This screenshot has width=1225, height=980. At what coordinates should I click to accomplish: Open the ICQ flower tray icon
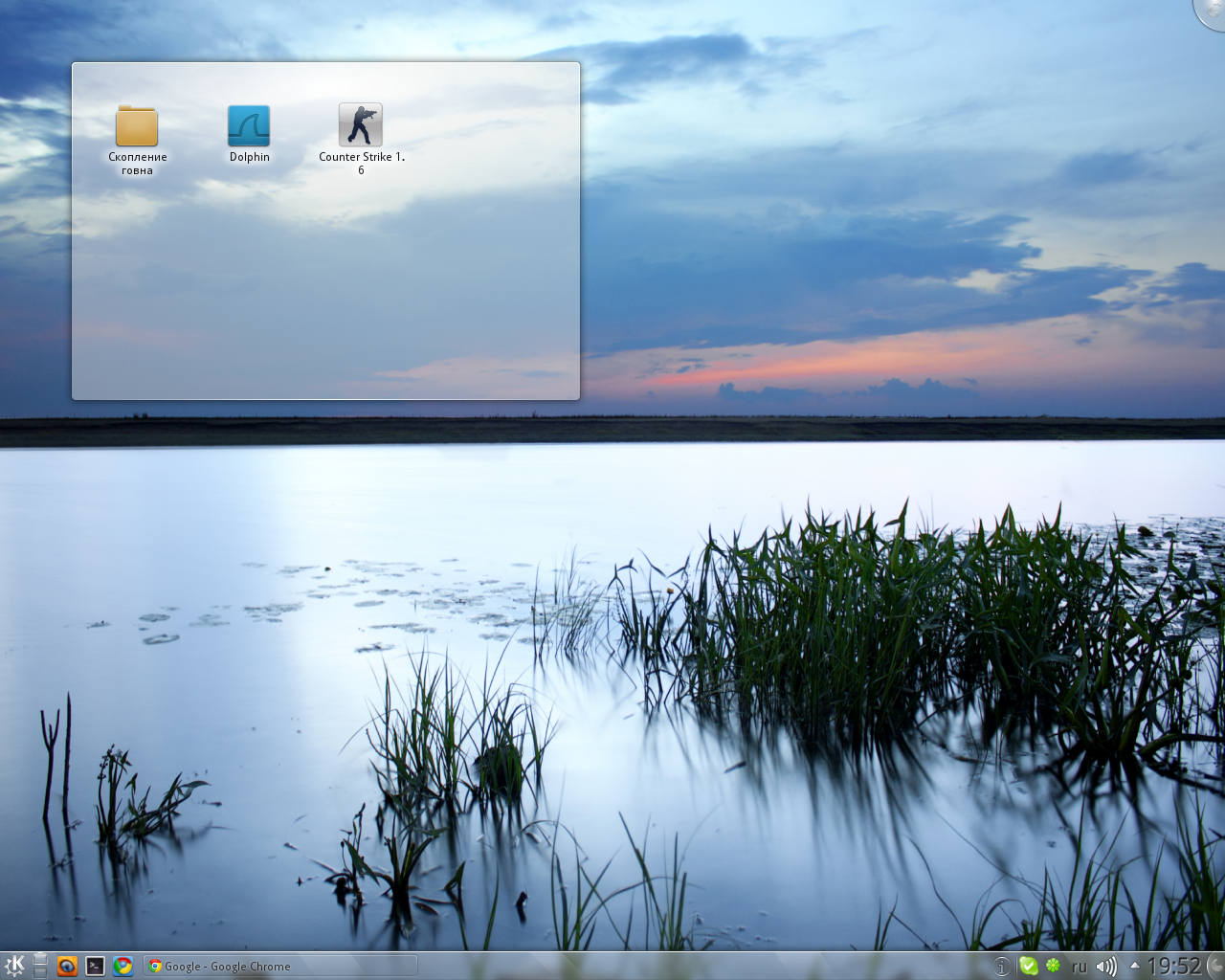click(1053, 967)
